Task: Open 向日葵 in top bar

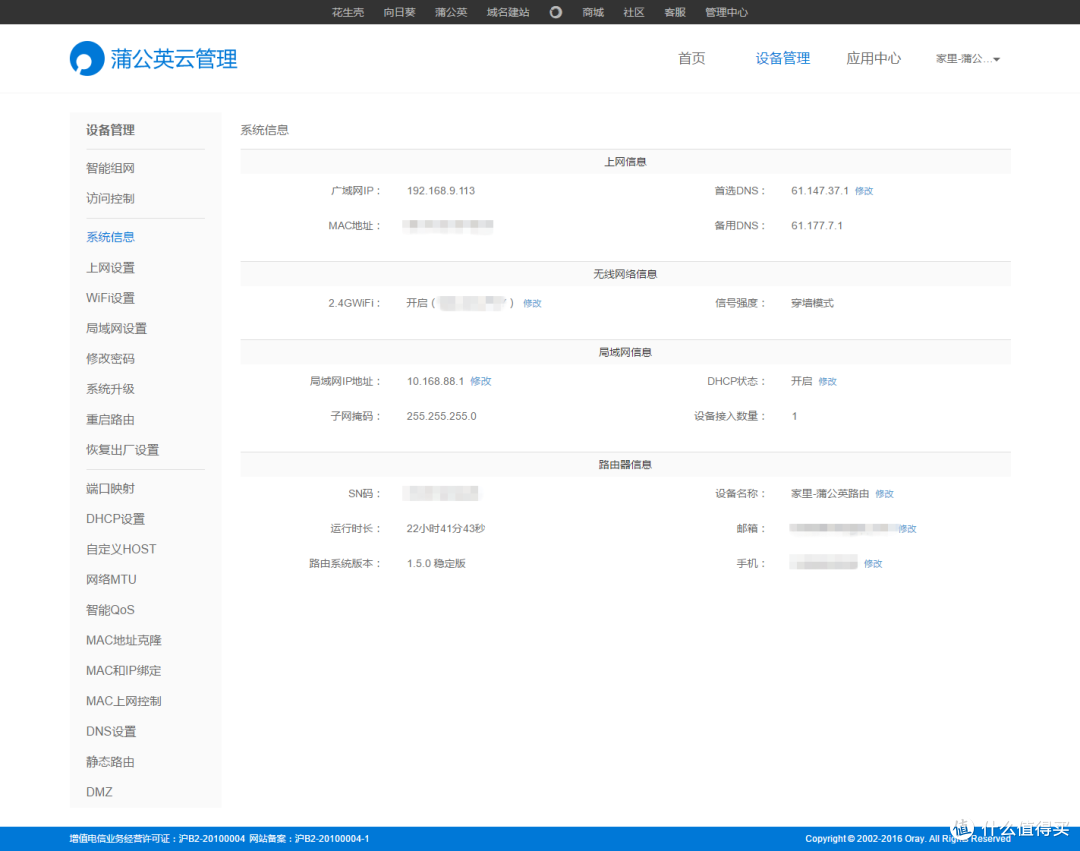Action: [x=399, y=12]
